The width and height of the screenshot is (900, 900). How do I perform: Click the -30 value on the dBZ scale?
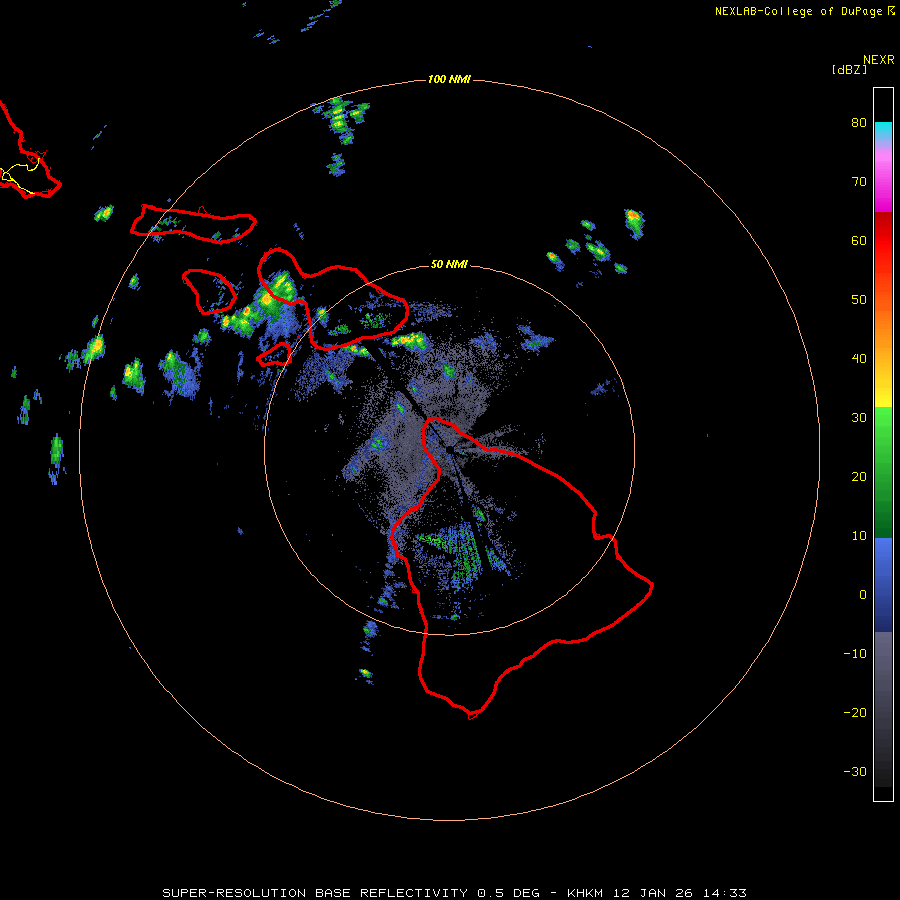point(855,772)
